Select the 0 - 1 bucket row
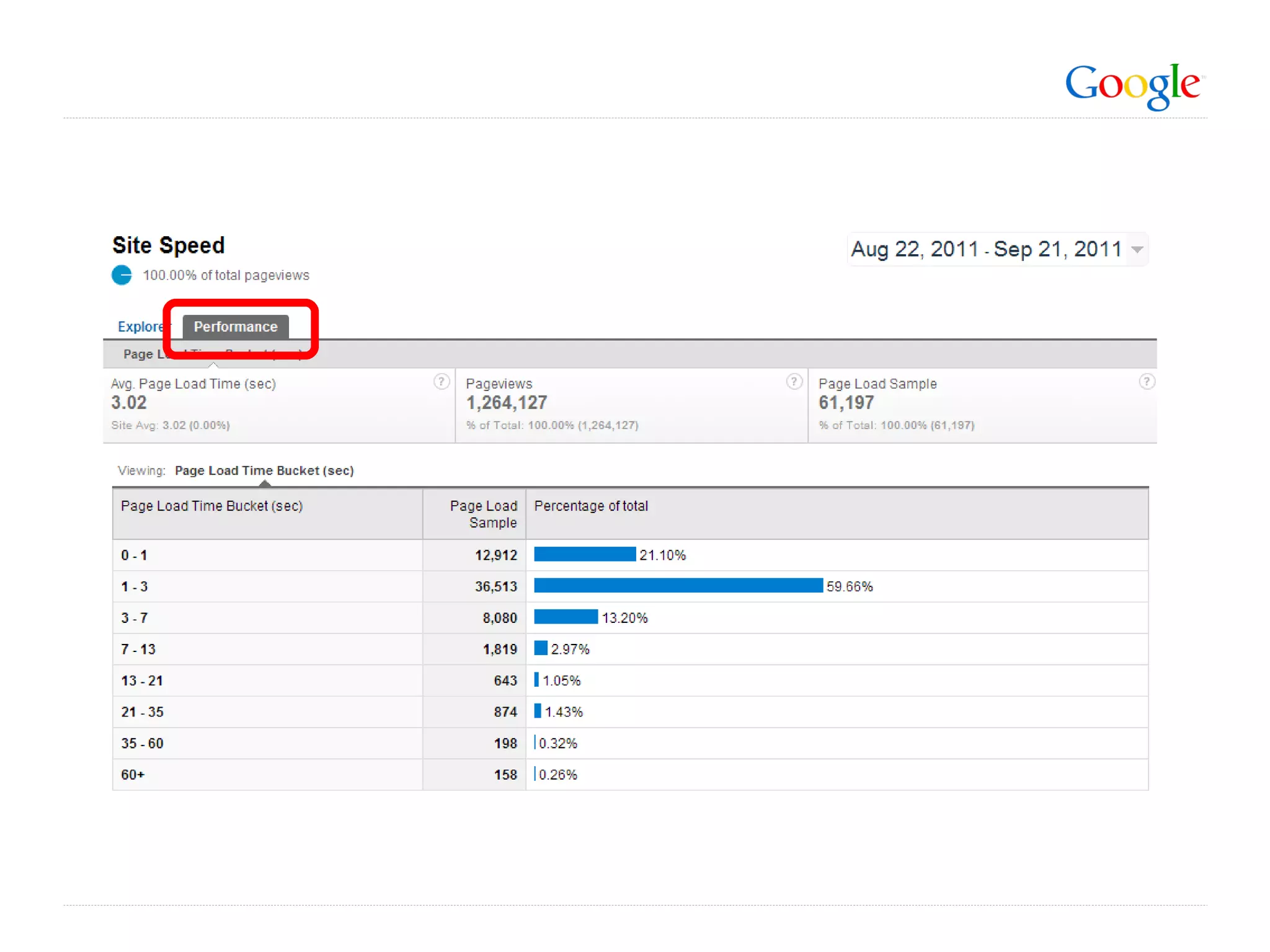Viewport: 1270px width, 952px height. tap(134, 555)
